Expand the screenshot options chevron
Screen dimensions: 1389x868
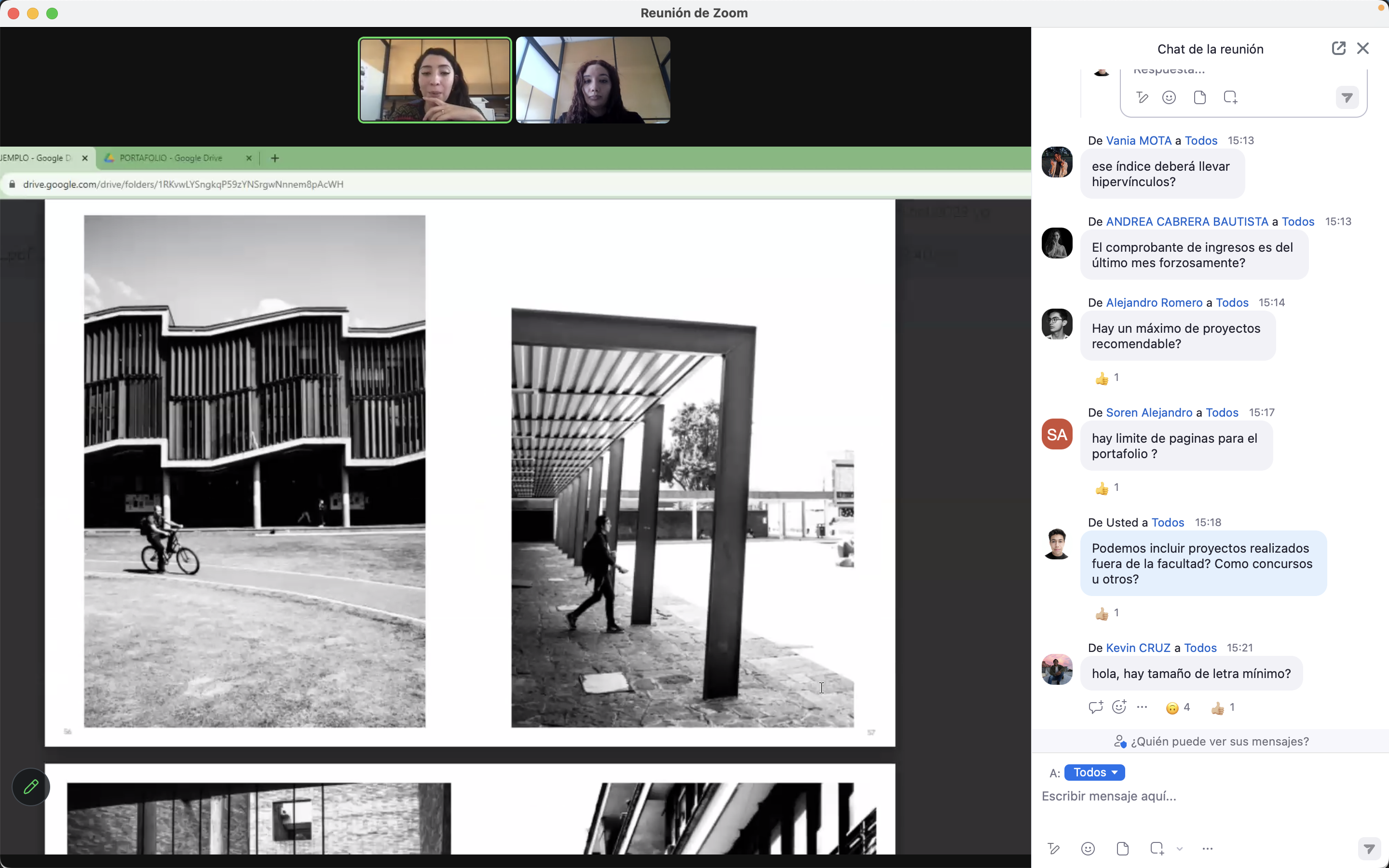pos(1180,849)
